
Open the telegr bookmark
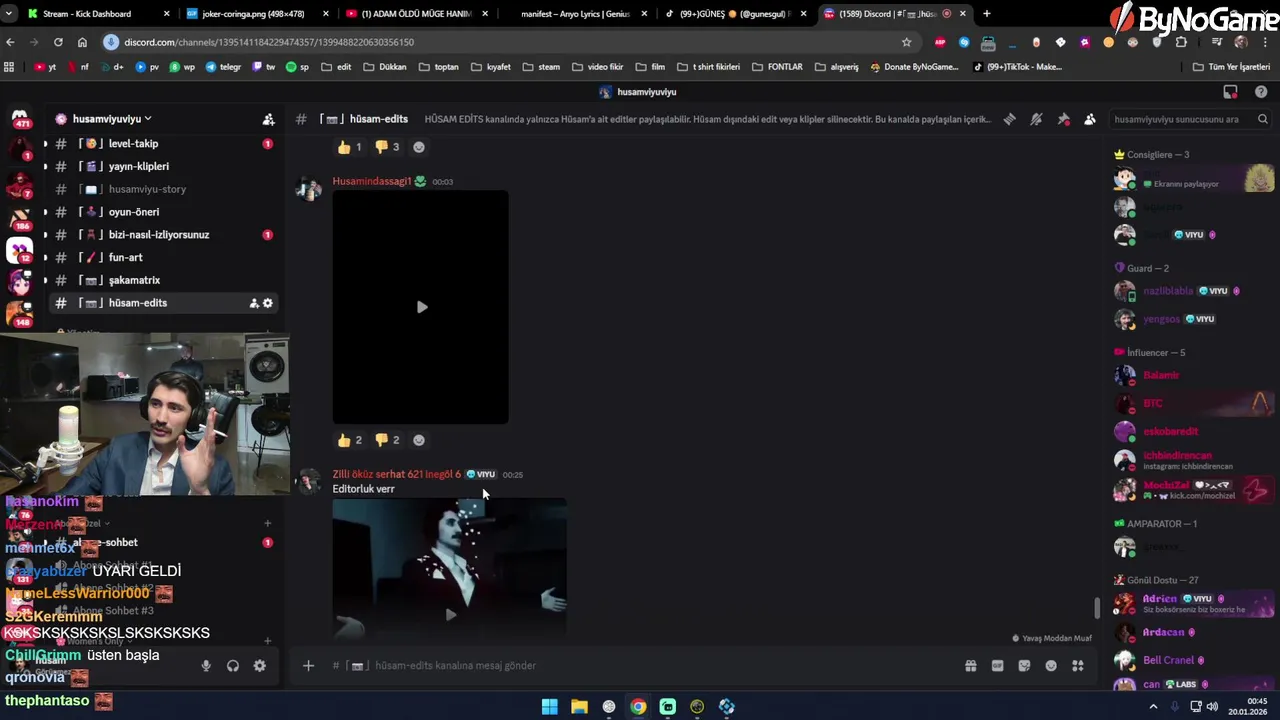point(223,67)
